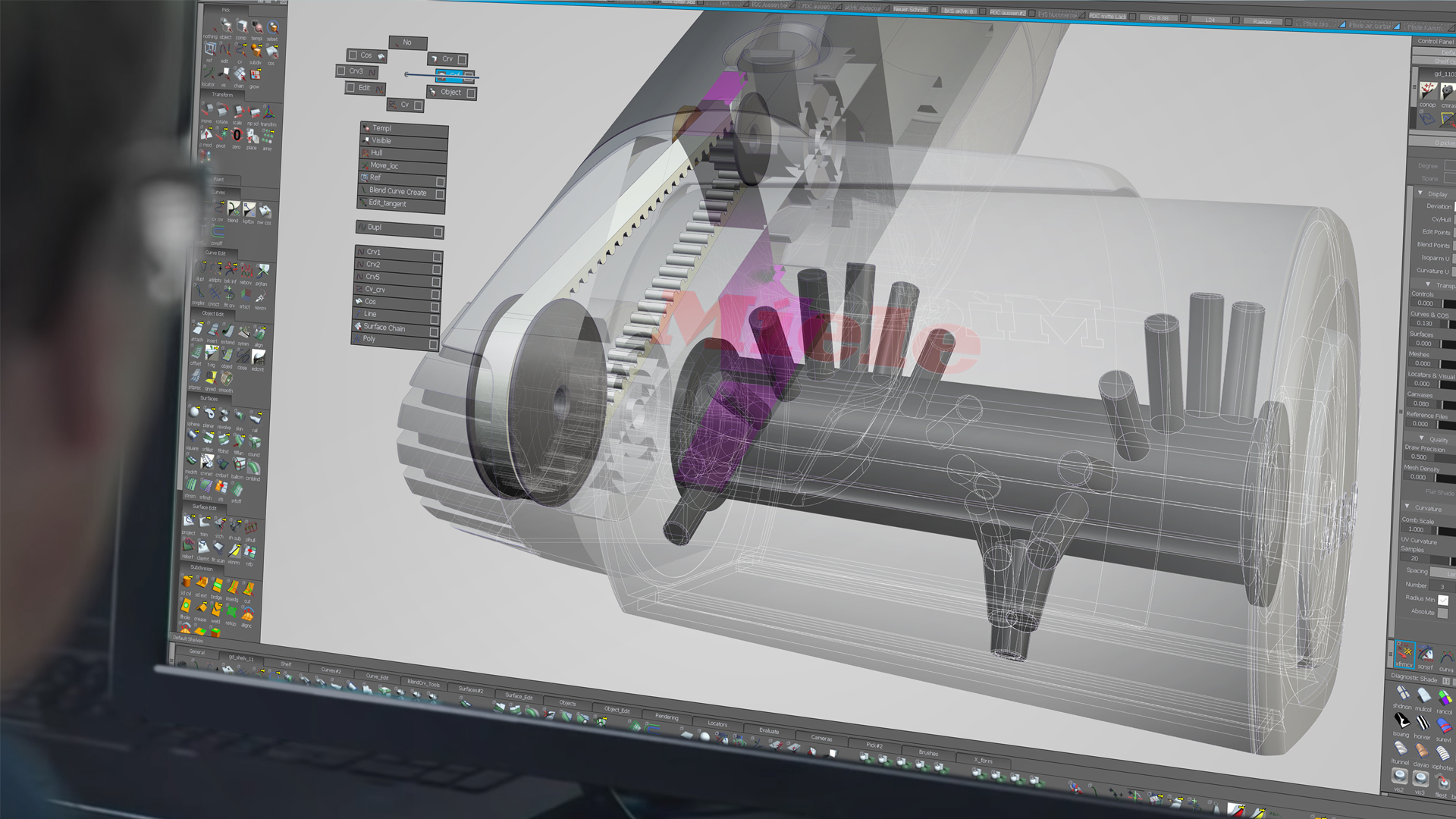
Task: Collapse the Curvature section in Control Panel
Action: [x=1407, y=507]
